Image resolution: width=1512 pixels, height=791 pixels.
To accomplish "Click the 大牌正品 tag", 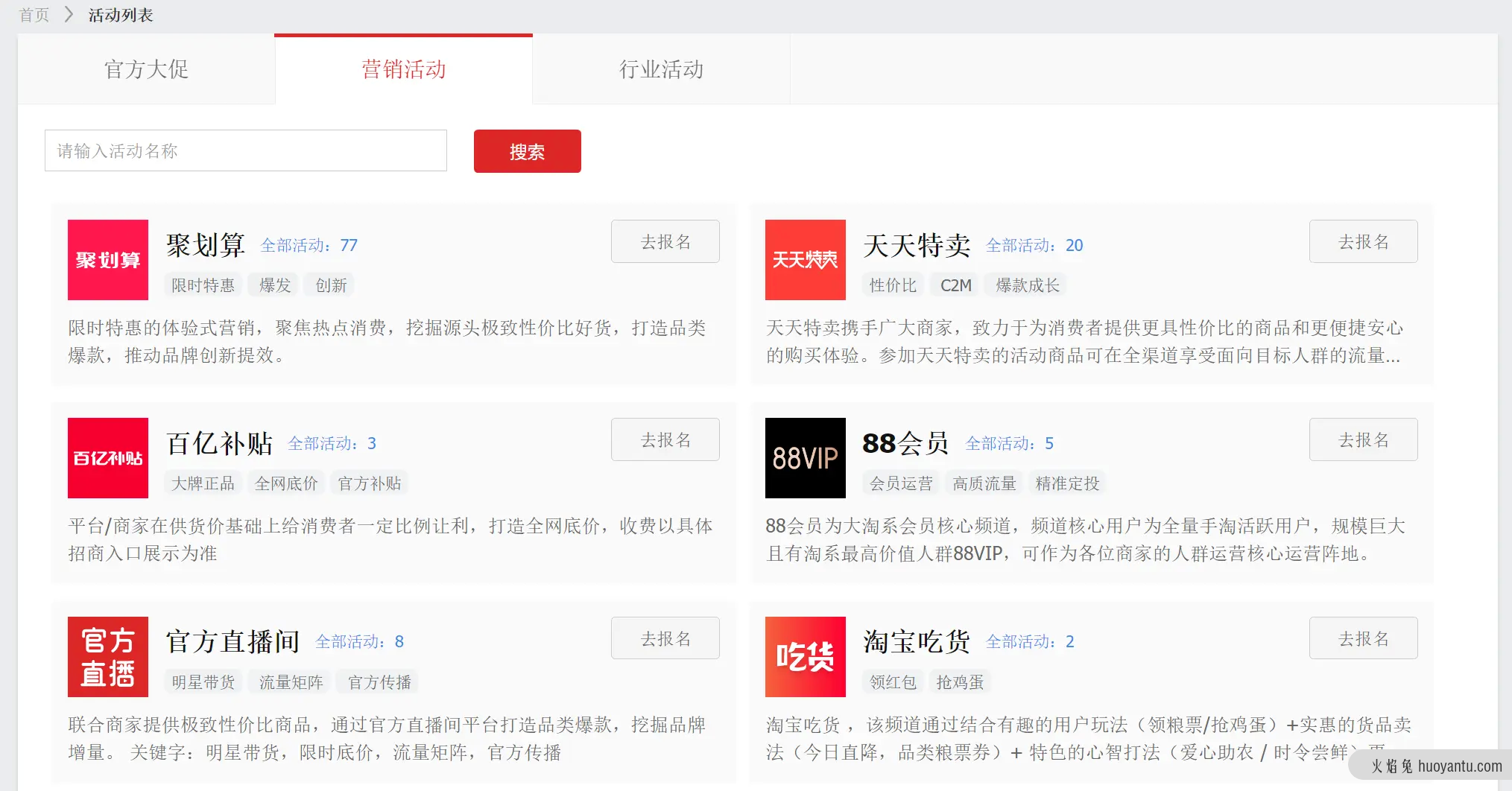I will pos(203,483).
